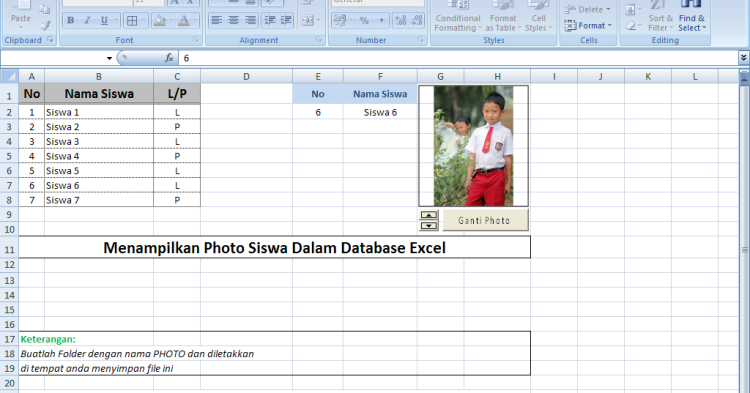
Task: Toggle Italic formatting in the Font group
Action: tap(88, 21)
